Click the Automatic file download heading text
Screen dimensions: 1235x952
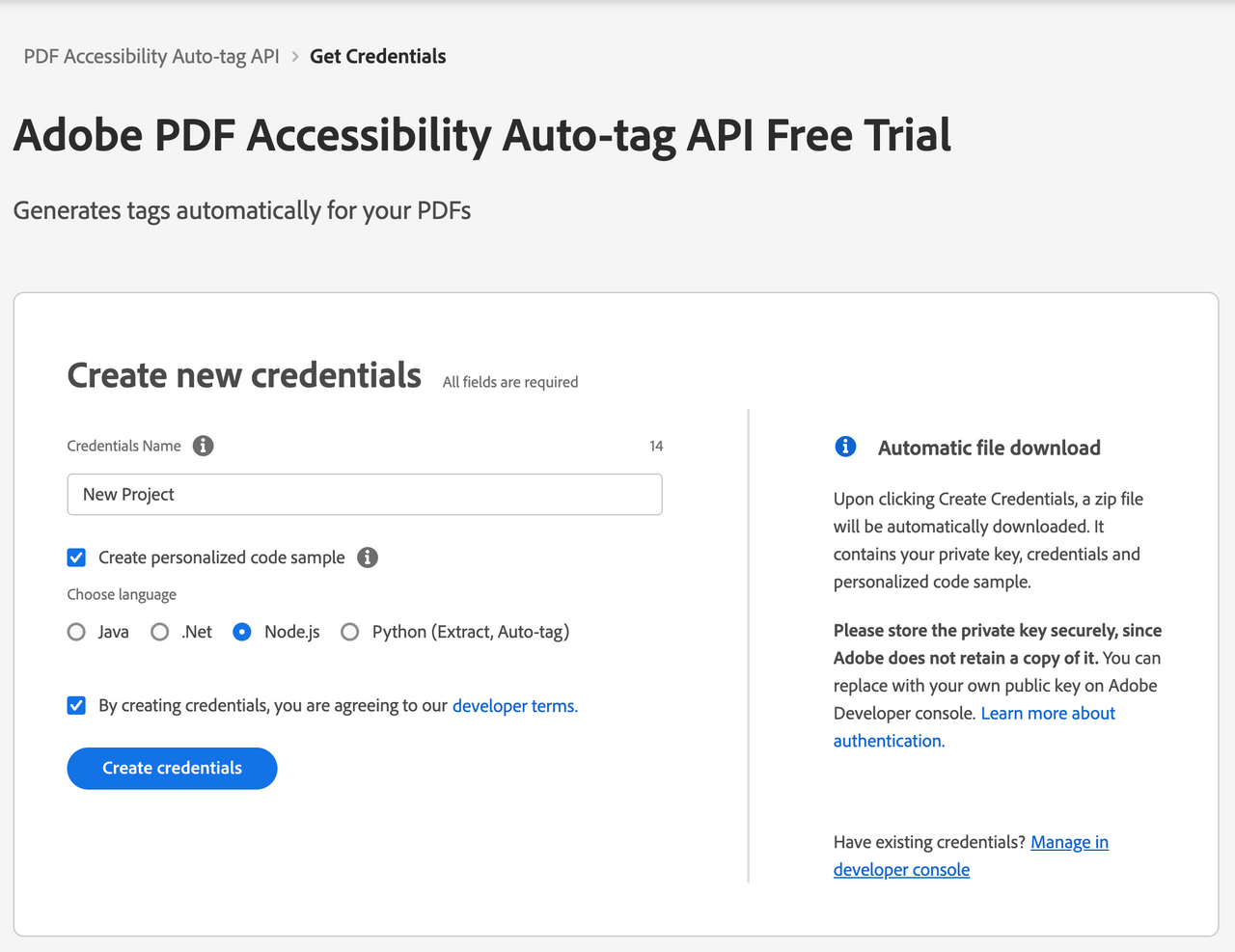[x=989, y=448]
